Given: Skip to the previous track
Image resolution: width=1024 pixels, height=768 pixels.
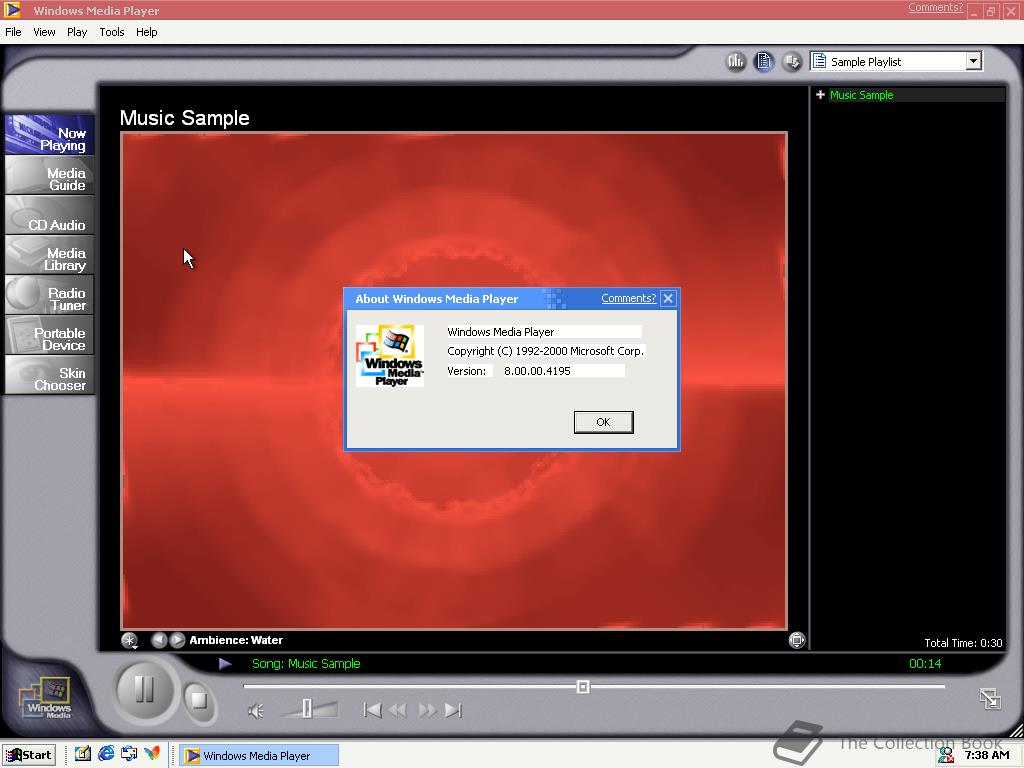Looking at the screenshot, I should pos(372,710).
